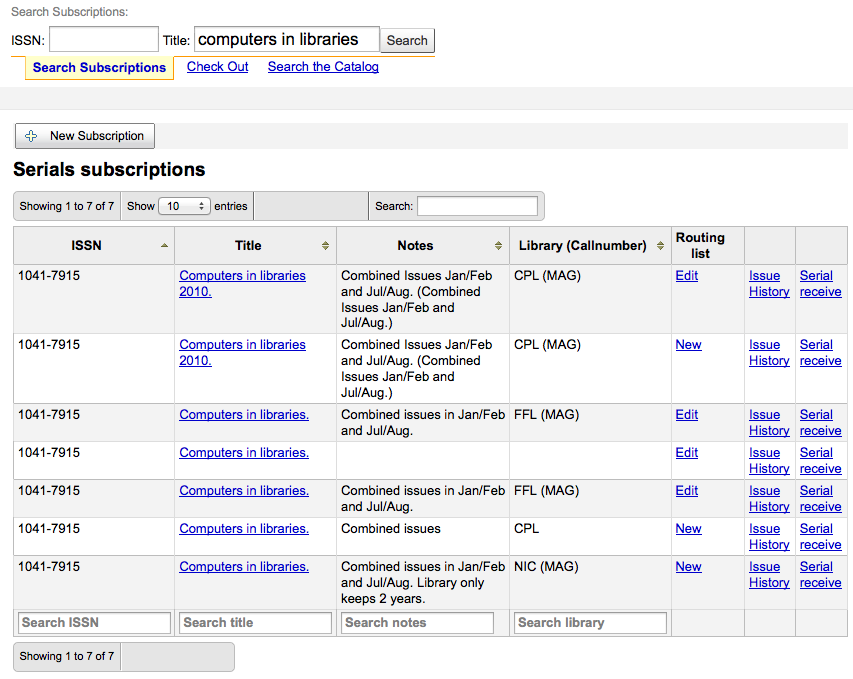Create New routing list for NIC (MAG) row
853x679 pixels.
[688, 567]
